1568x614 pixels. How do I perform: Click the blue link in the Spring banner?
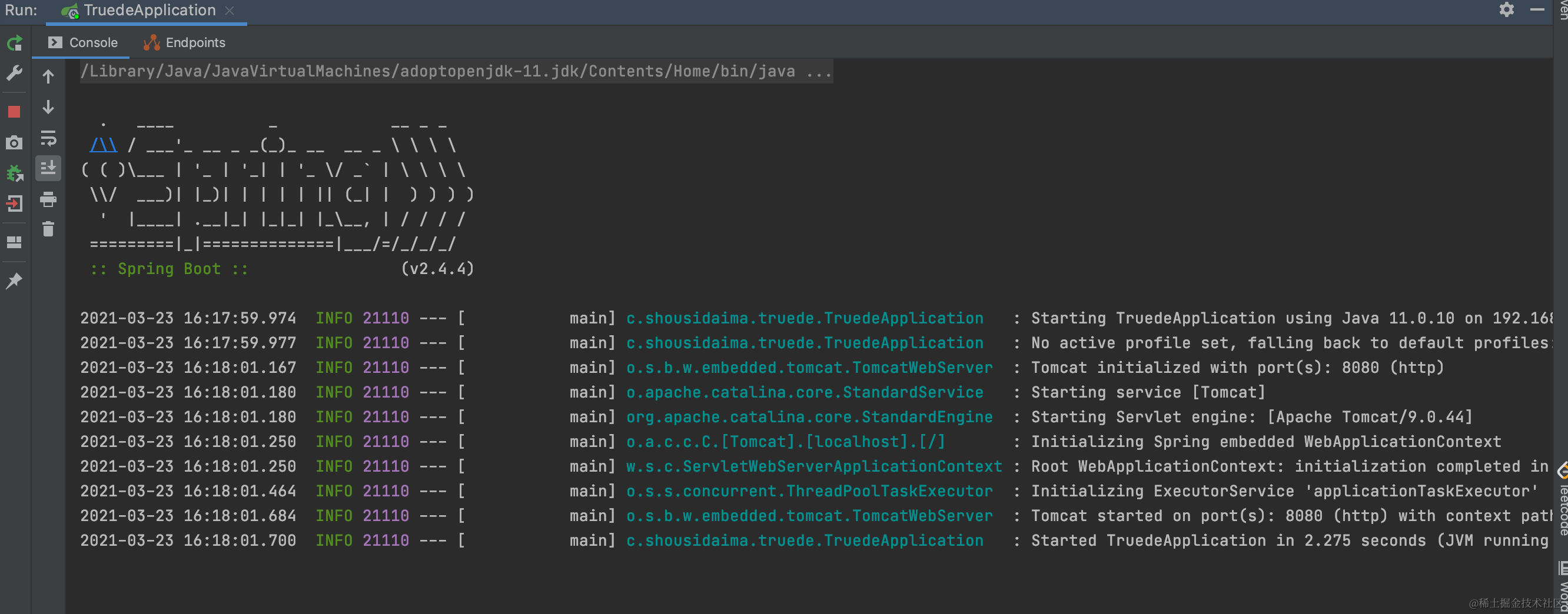104,145
